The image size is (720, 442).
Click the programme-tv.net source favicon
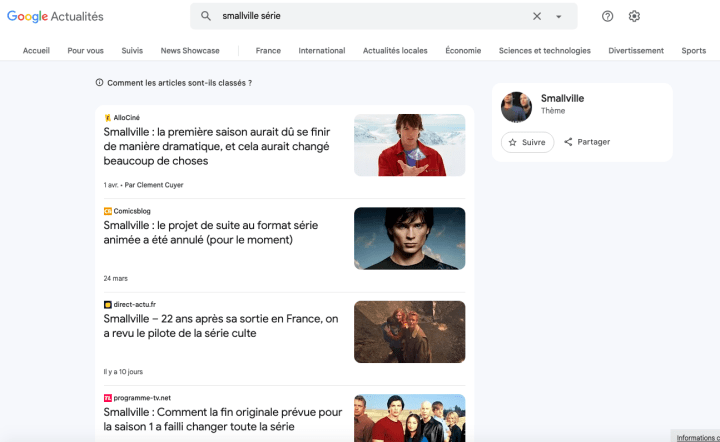tap(108, 398)
